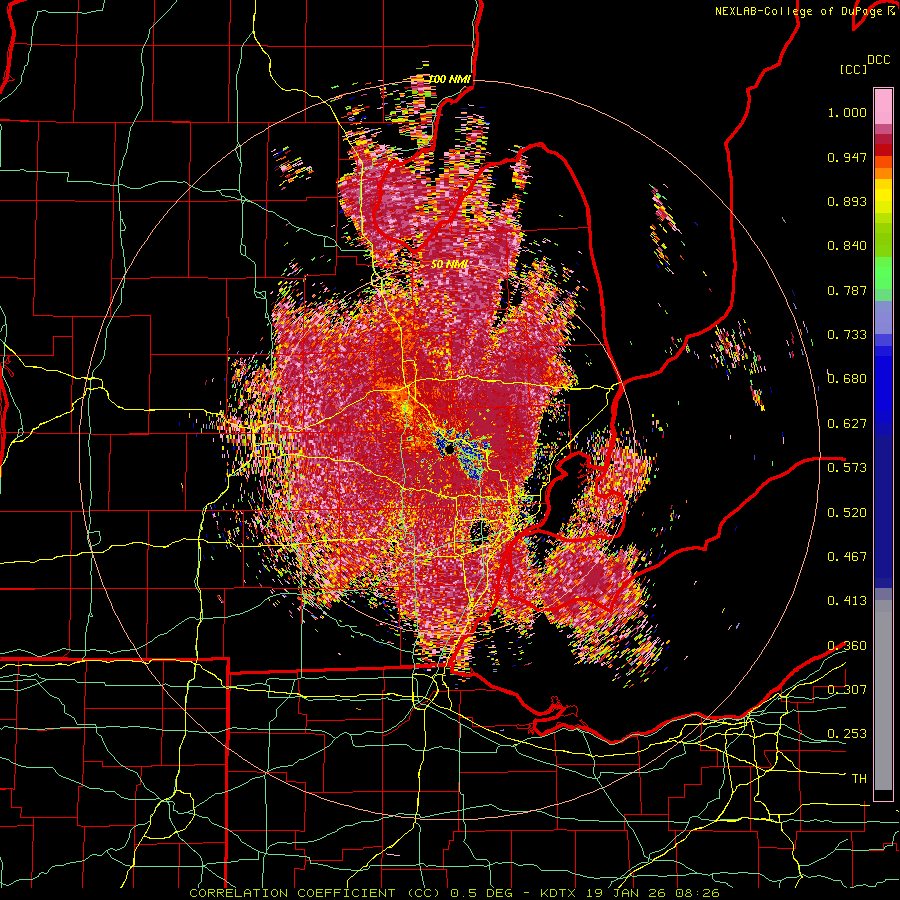Click the 0.893 scale value
Viewport: 900px width, 900px height.
(x=847, y=201)
